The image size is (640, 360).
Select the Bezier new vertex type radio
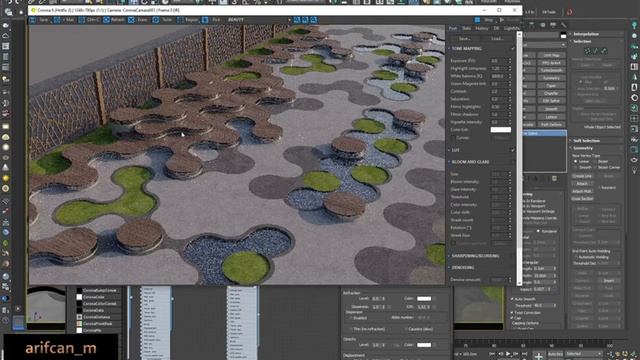click(x=596, y=162)
